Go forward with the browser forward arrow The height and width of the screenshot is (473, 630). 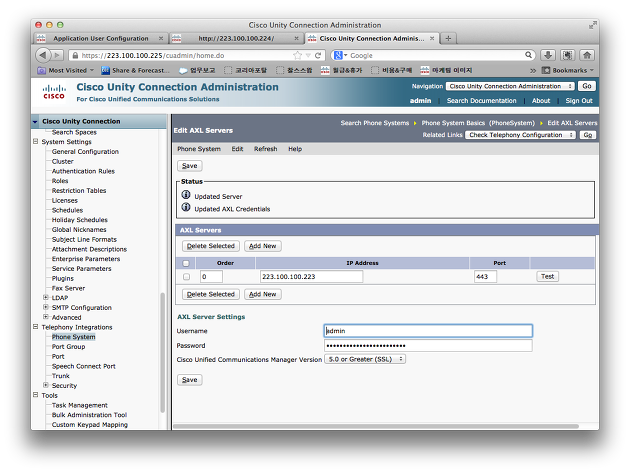[x=57, y=55]
